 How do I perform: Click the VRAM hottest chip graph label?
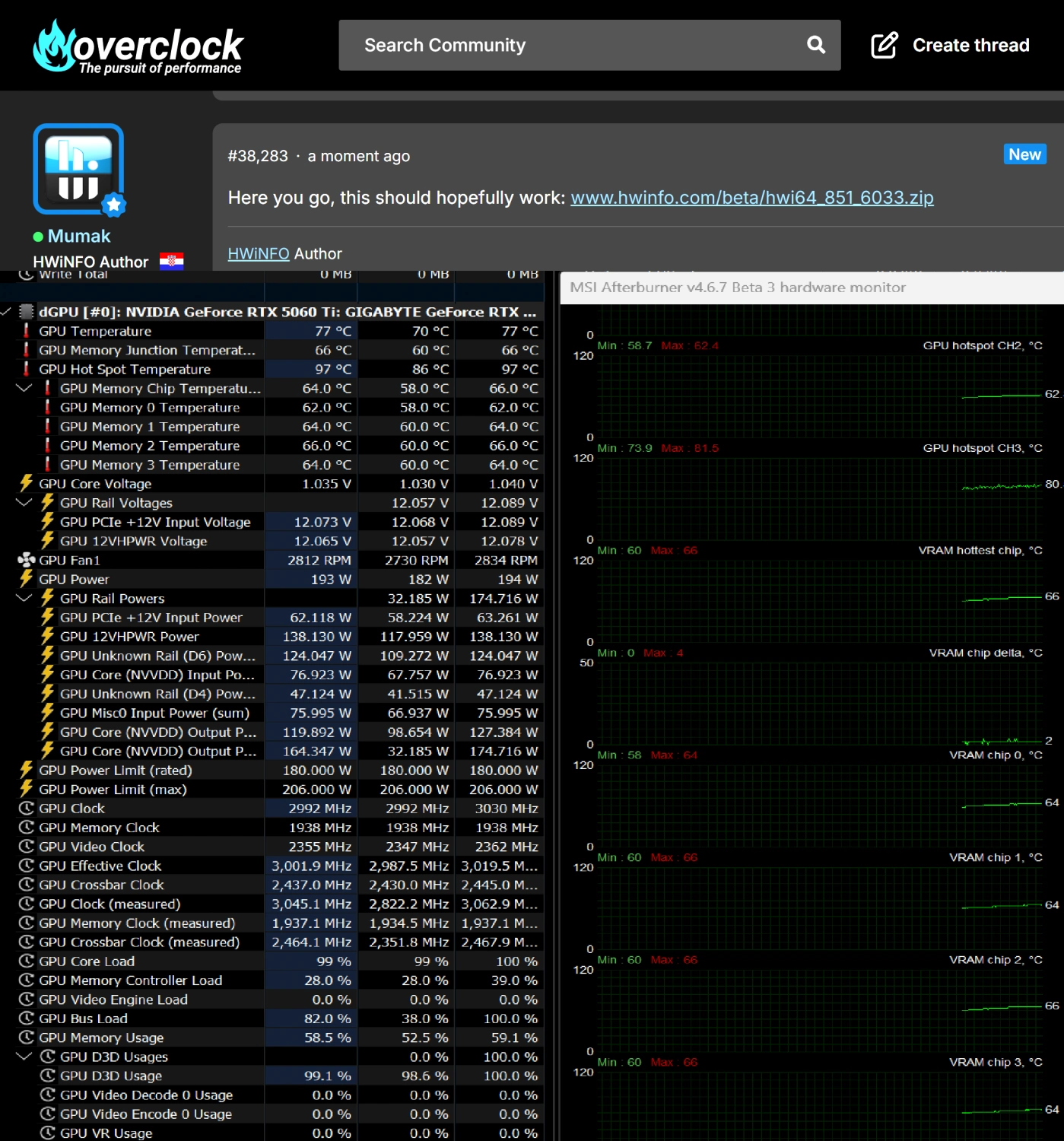click(980, 550)
